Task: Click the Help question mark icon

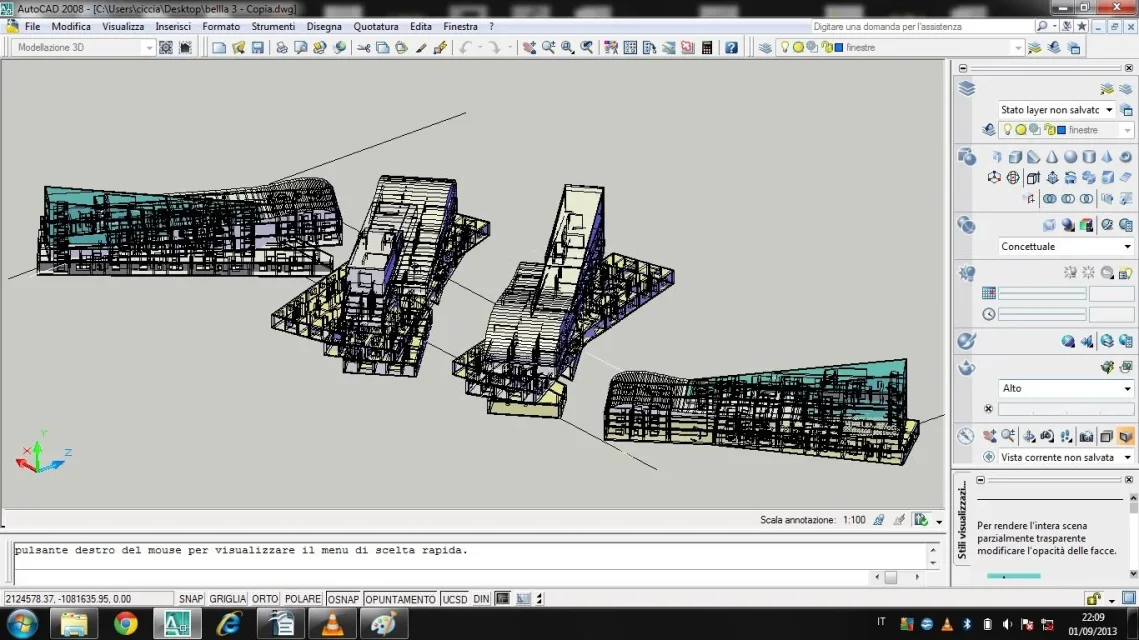Action: (731, 47)
